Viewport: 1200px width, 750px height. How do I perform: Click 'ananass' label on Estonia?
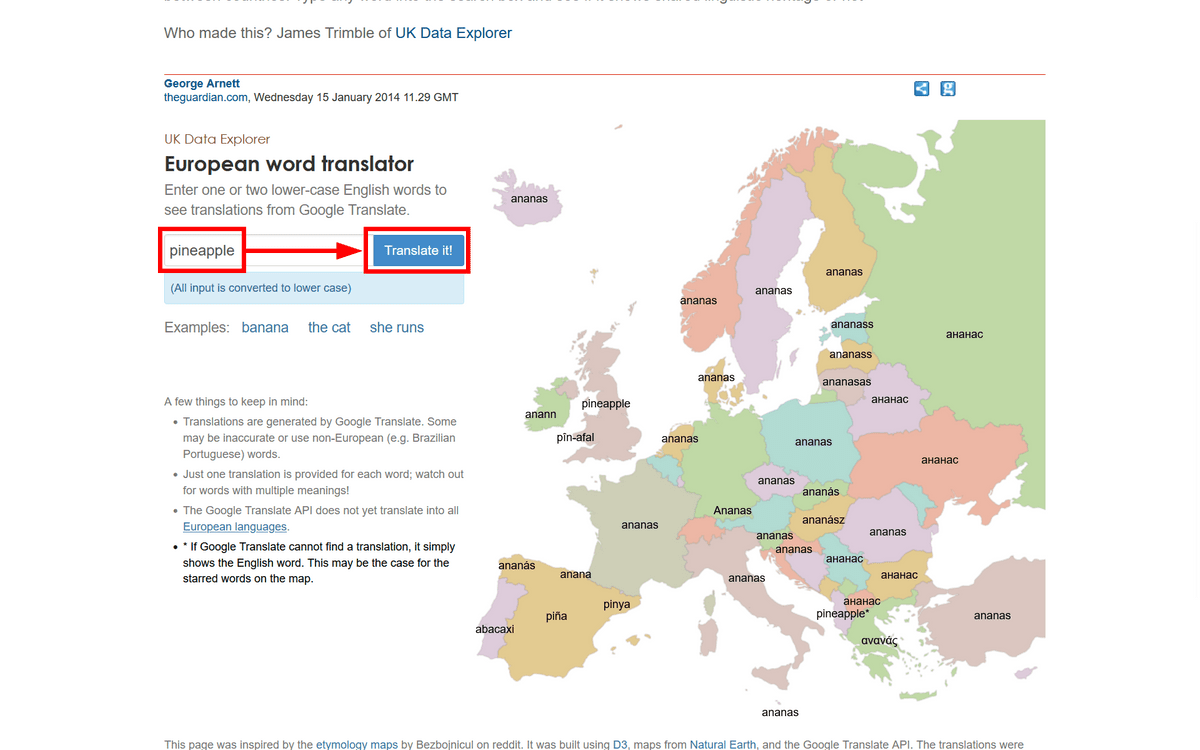(x=852, y=325)
